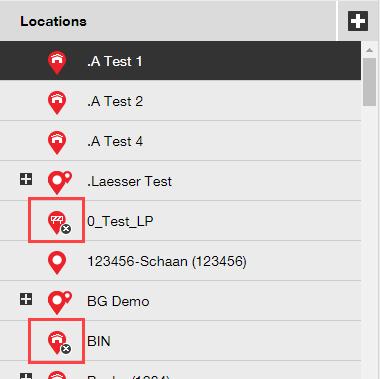Expand the partially visible bottom location group
Screen dimensions: 380x379
point(26,376)
